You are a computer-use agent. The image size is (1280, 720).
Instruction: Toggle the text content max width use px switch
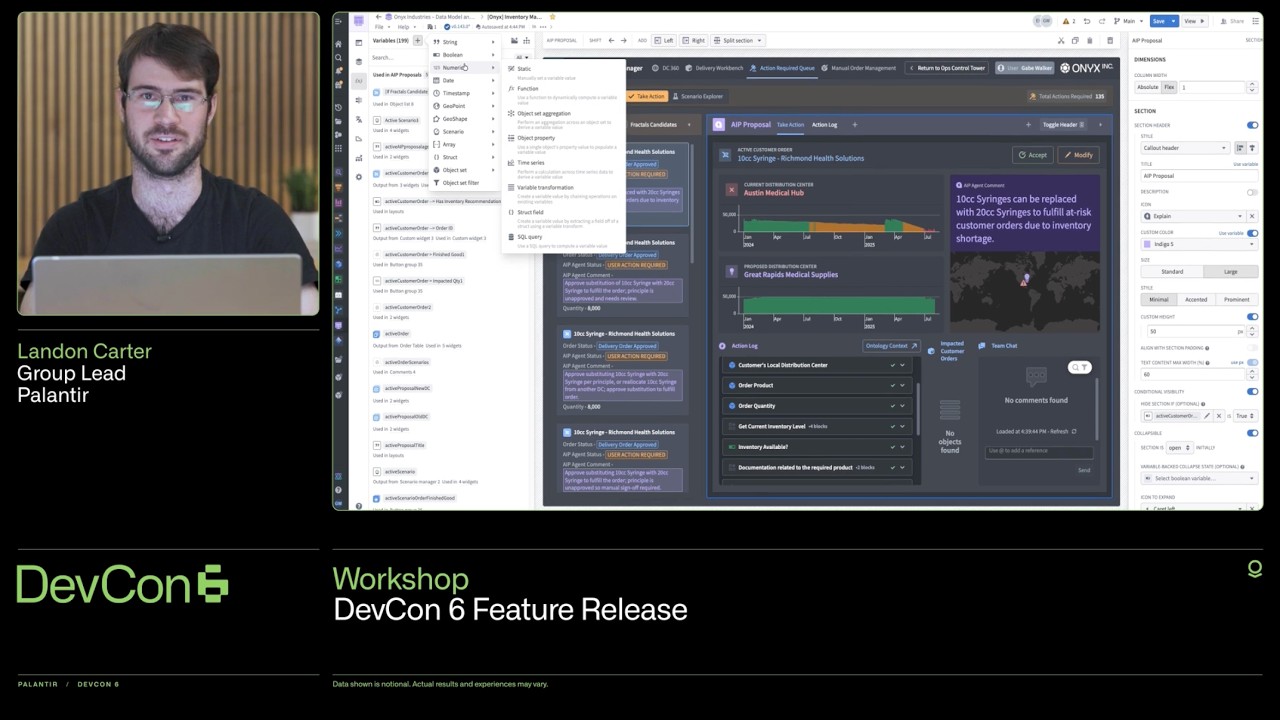coord(1252,362)
